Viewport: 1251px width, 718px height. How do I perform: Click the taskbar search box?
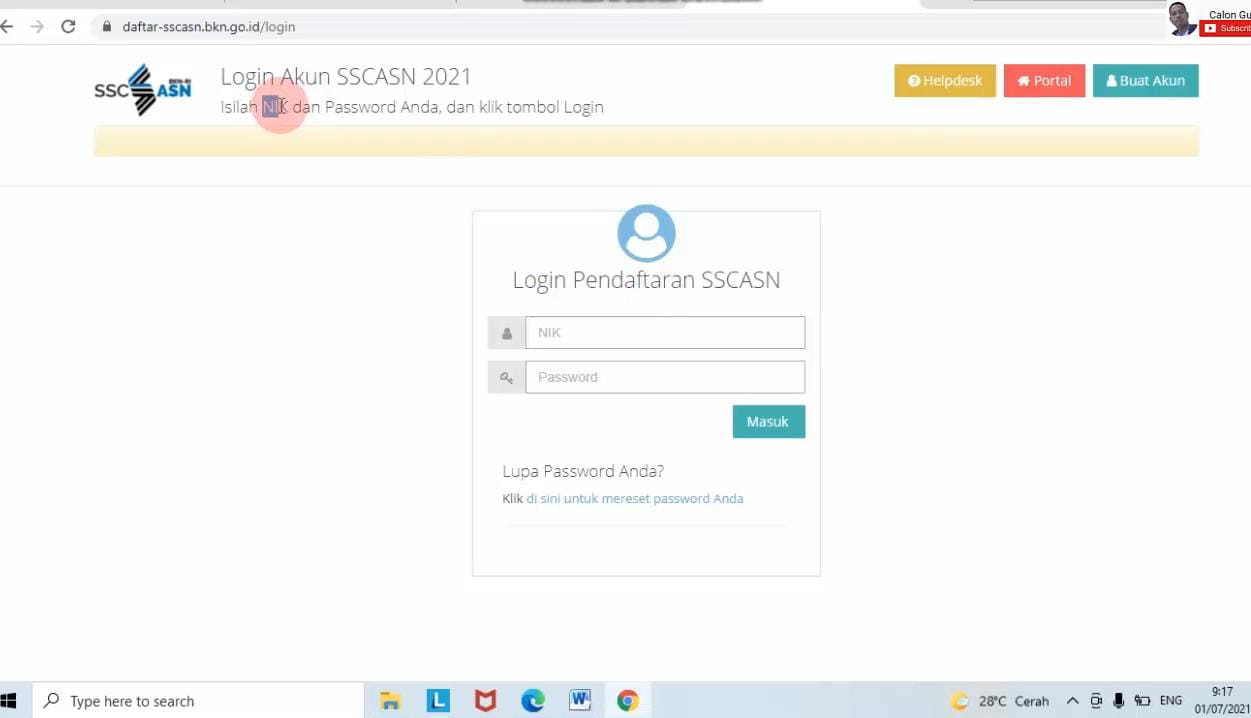point(198,701)
